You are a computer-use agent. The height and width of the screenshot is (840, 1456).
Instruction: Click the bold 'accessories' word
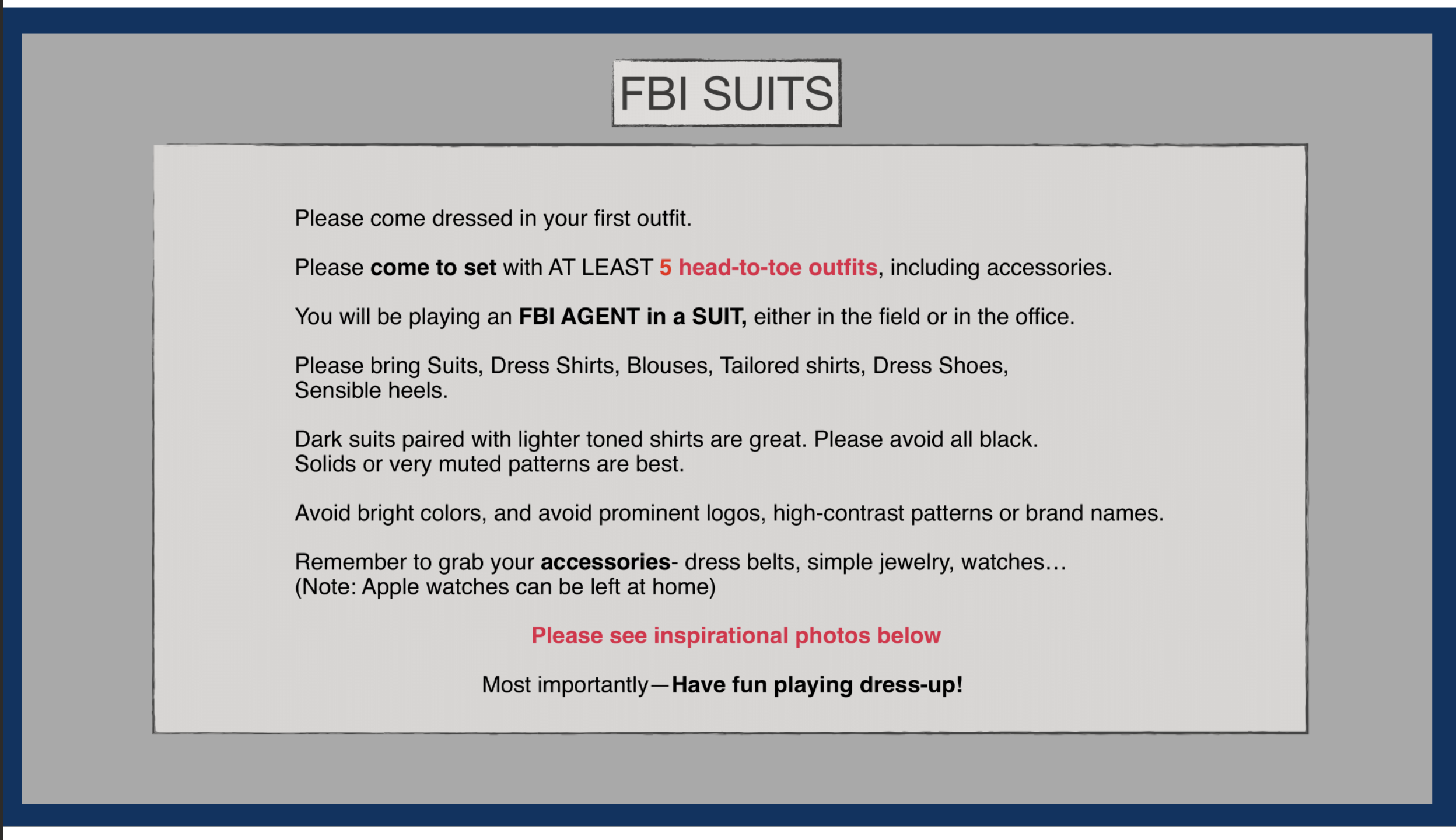point(605,562)
